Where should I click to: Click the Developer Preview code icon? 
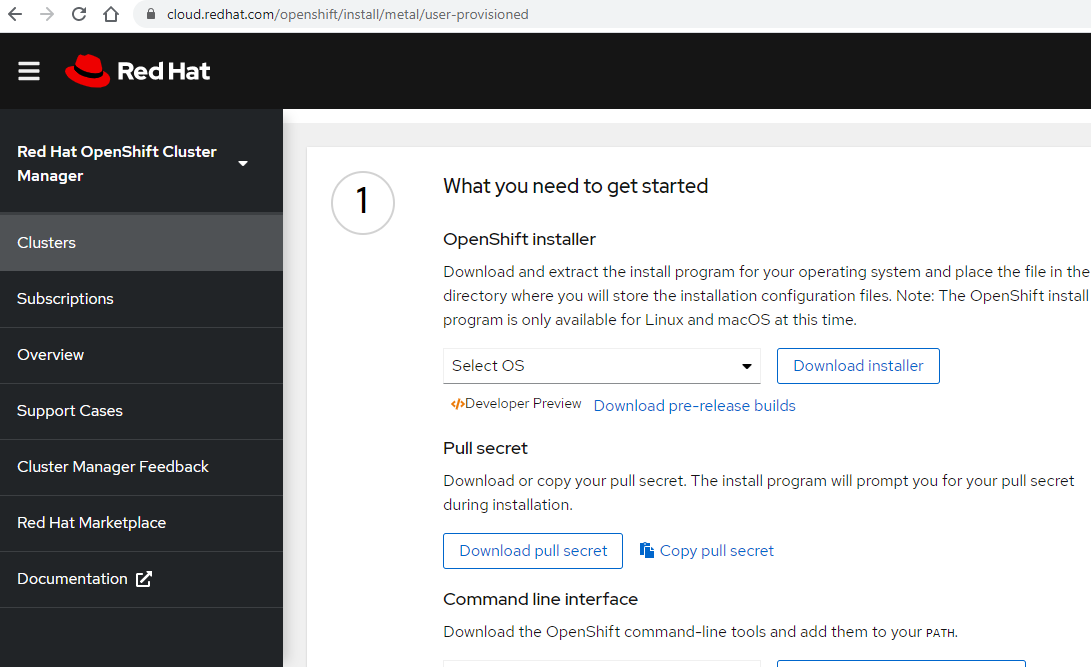point(457,403)
